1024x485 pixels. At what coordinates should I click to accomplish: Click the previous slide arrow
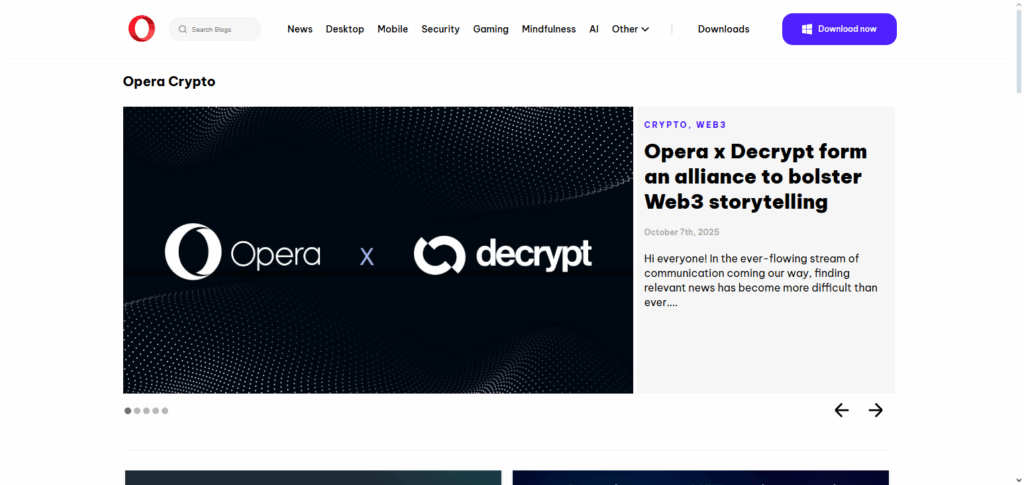click(x=842, y=410)
